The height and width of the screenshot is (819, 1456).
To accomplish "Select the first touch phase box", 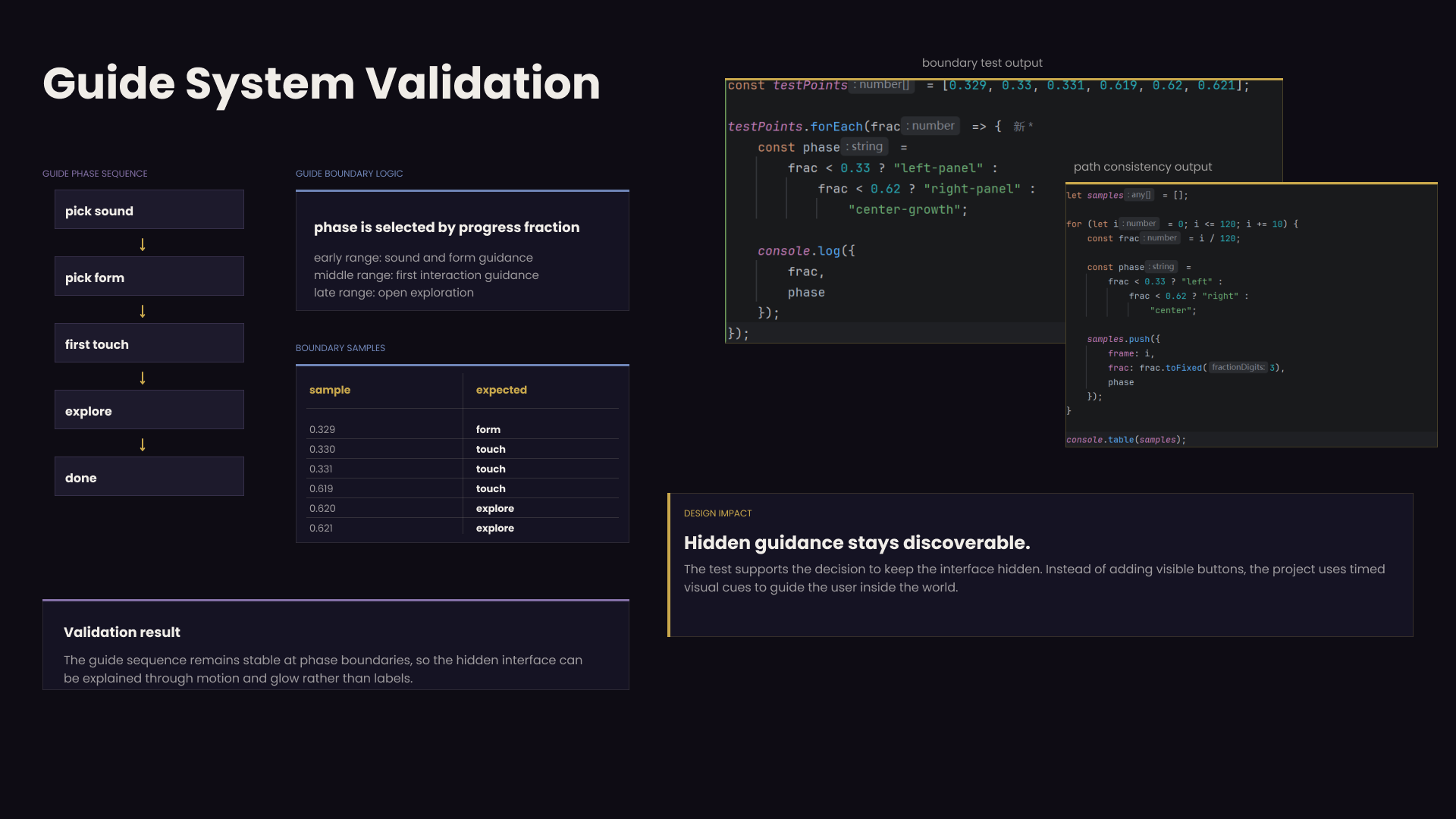I will point(149,343).
